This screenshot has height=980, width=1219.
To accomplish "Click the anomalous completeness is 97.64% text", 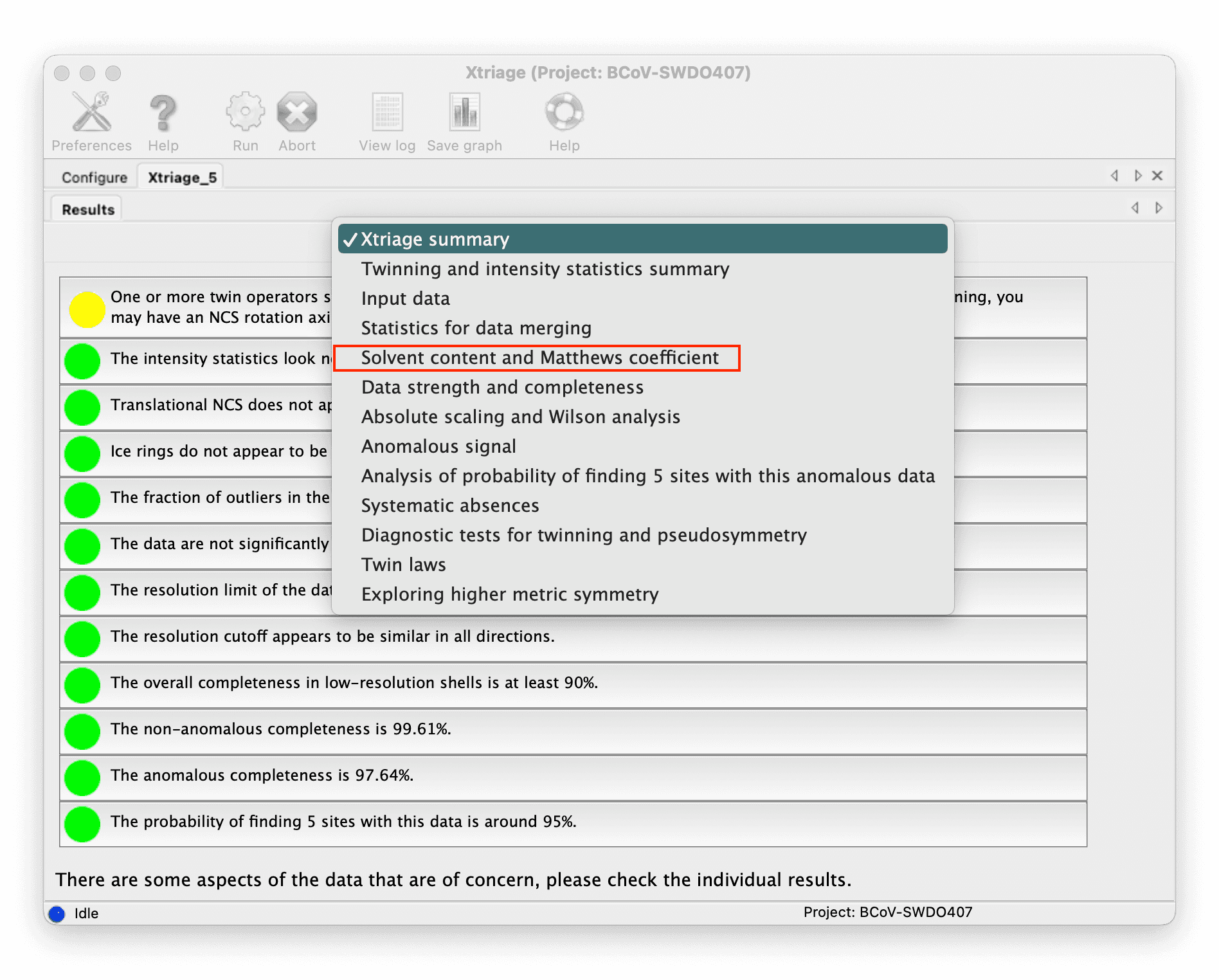I will pyautogui.click(x=262, y=775).
